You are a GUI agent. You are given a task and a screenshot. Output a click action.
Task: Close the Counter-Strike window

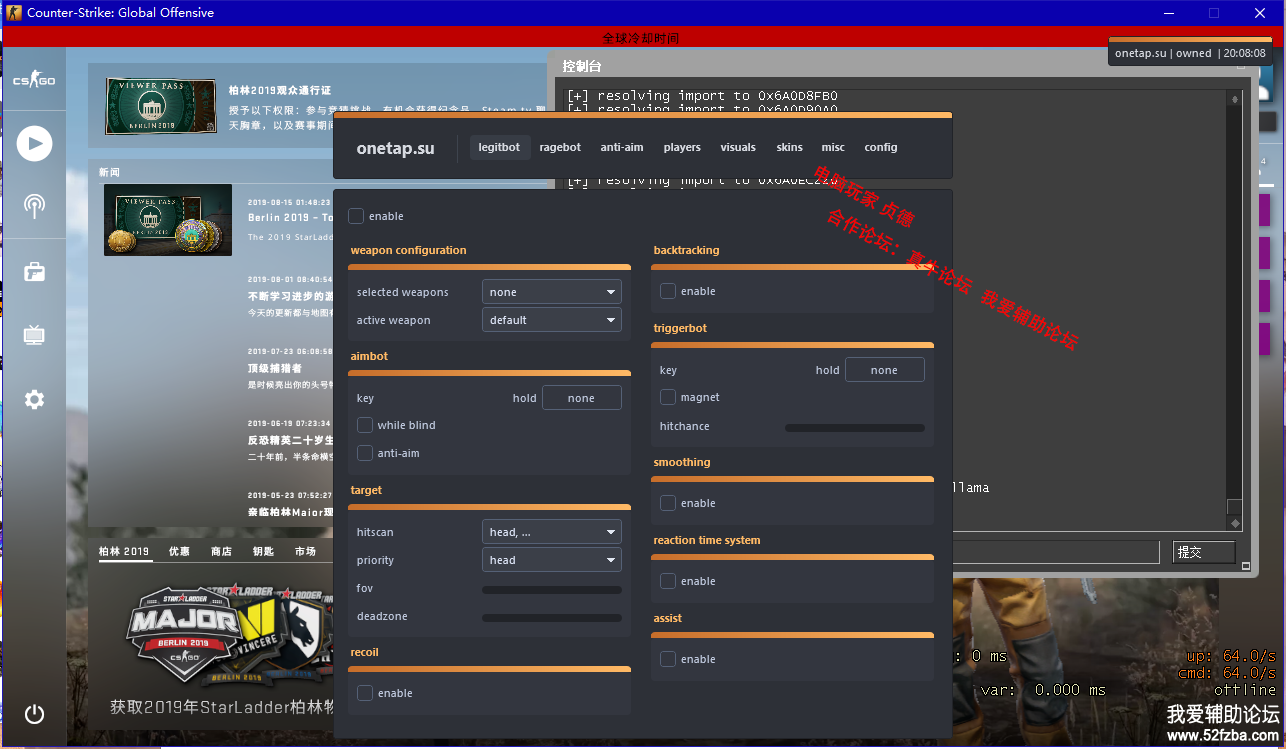tap(1260, 13)
